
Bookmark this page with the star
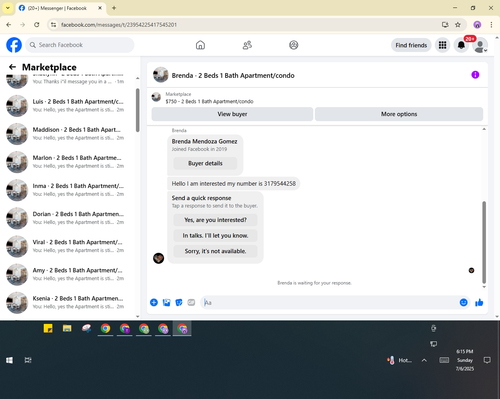(458, 25)
